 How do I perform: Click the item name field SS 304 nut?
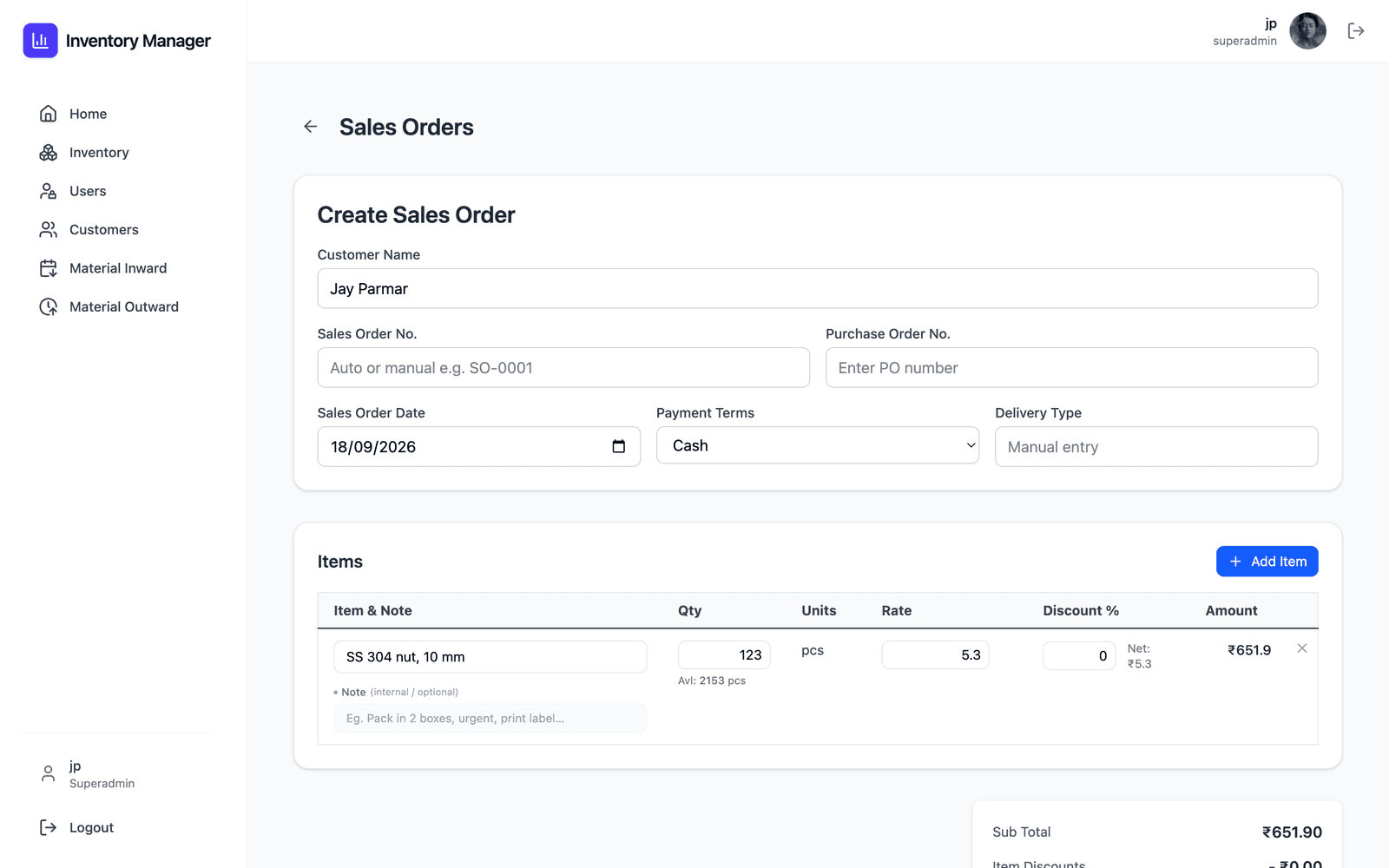pyautogui.click(x=490, y=657)
